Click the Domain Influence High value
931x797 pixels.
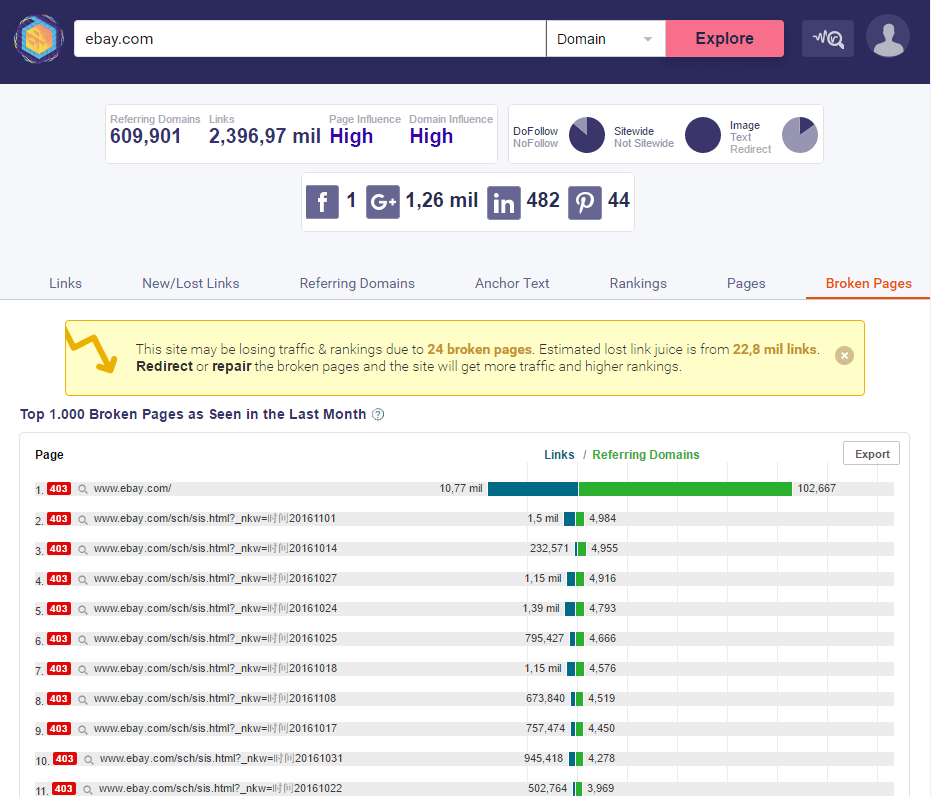click(x=431, y=136)
